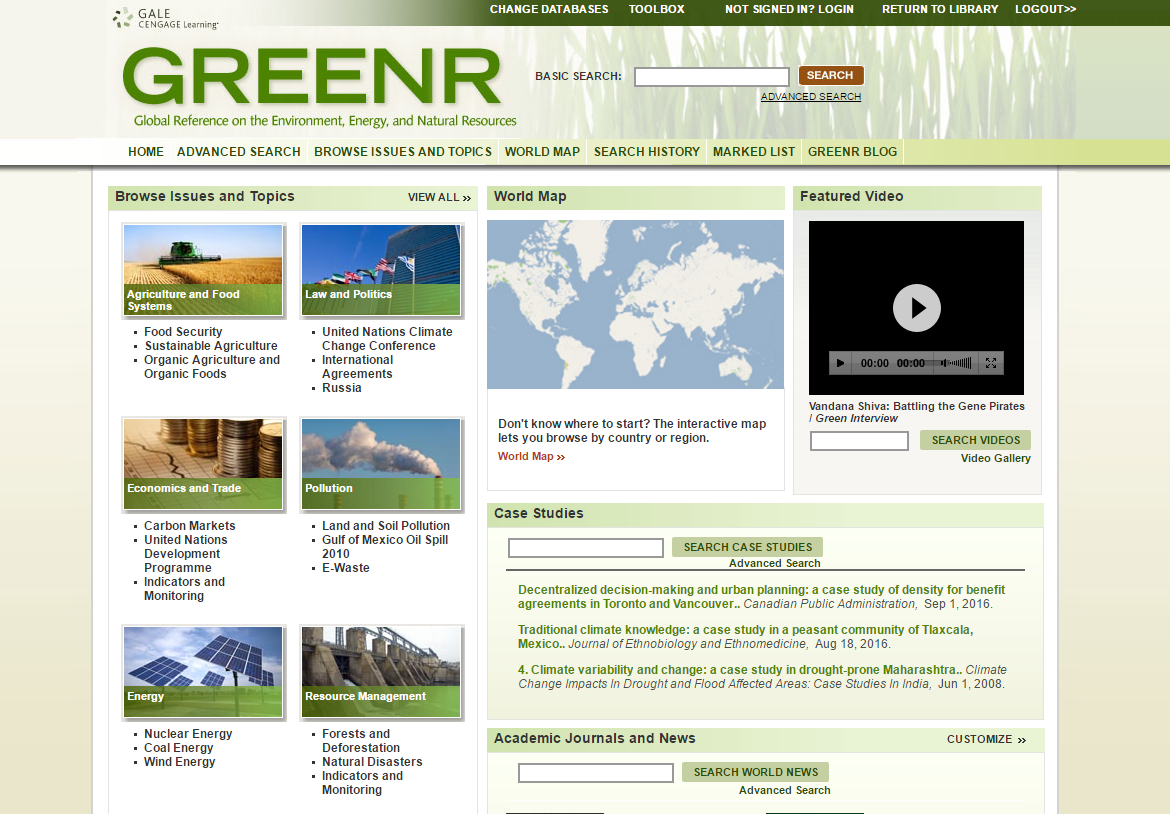Image resolution: width=1170 pixels, height=814 pixels.
Task: Open the Russia topic link
Action: tap(342, 388)
